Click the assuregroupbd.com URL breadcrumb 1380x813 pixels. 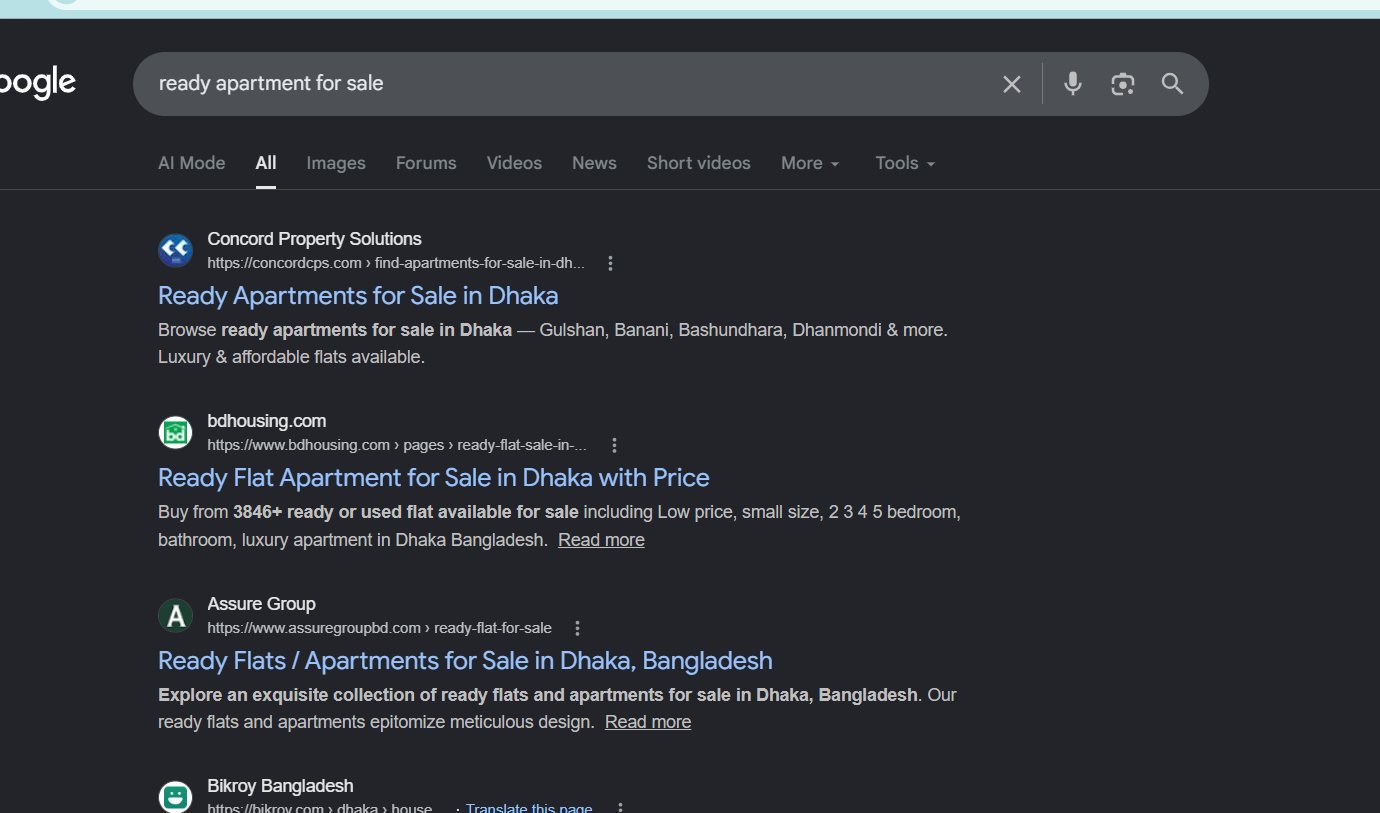[x=379, y=628]
